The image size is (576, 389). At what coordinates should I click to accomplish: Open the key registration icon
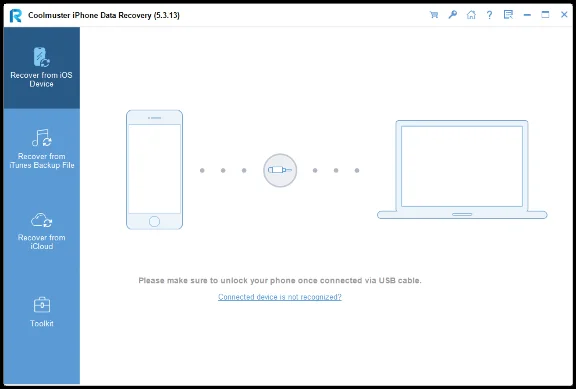point(453,15)
